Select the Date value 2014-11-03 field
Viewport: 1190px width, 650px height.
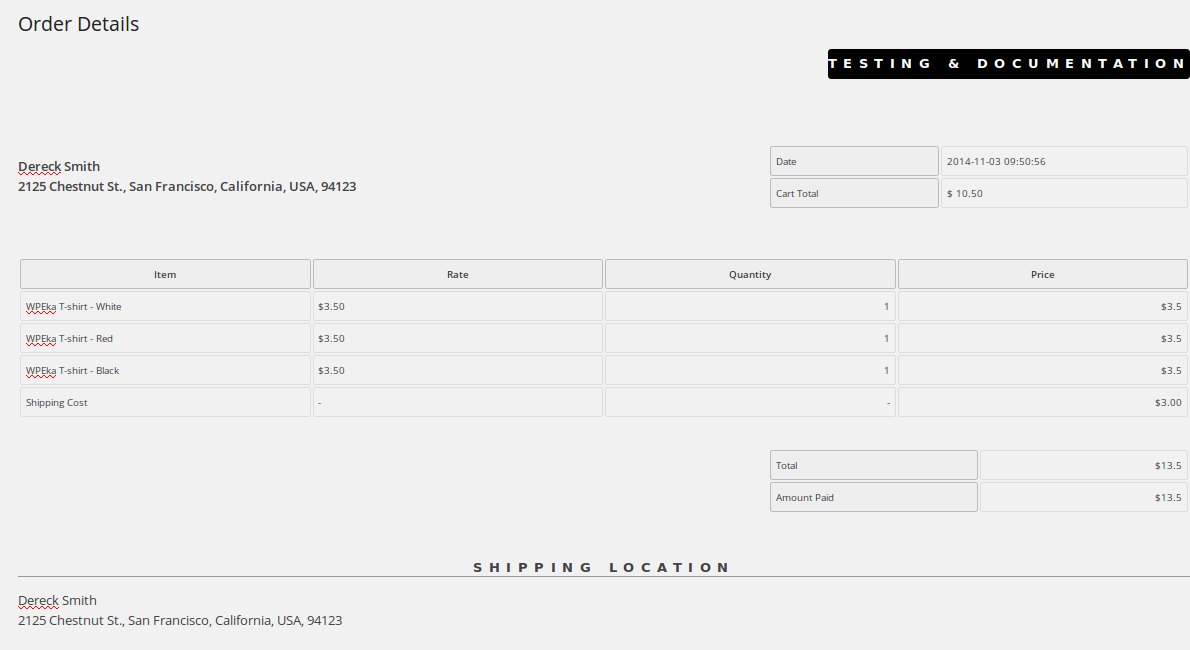point(1064,161)
